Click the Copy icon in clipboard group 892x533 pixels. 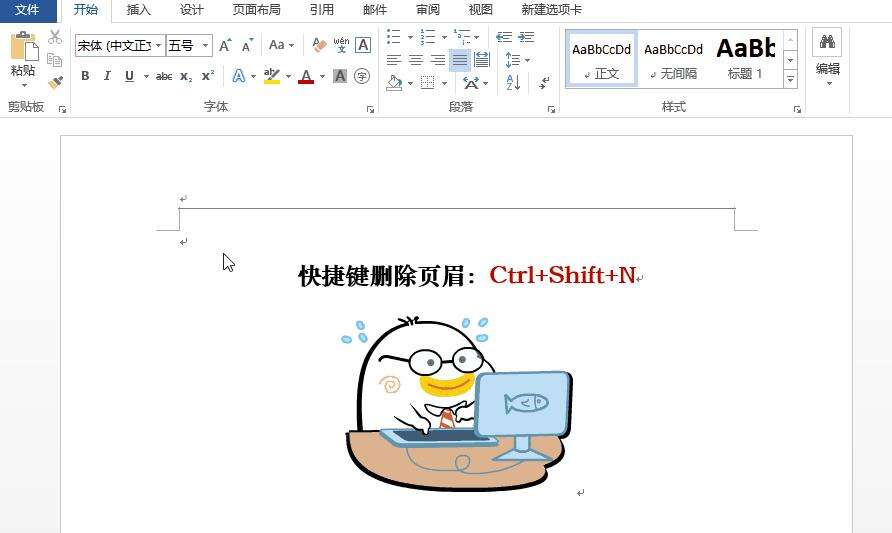pyautogui.click(x=55, y=60)
